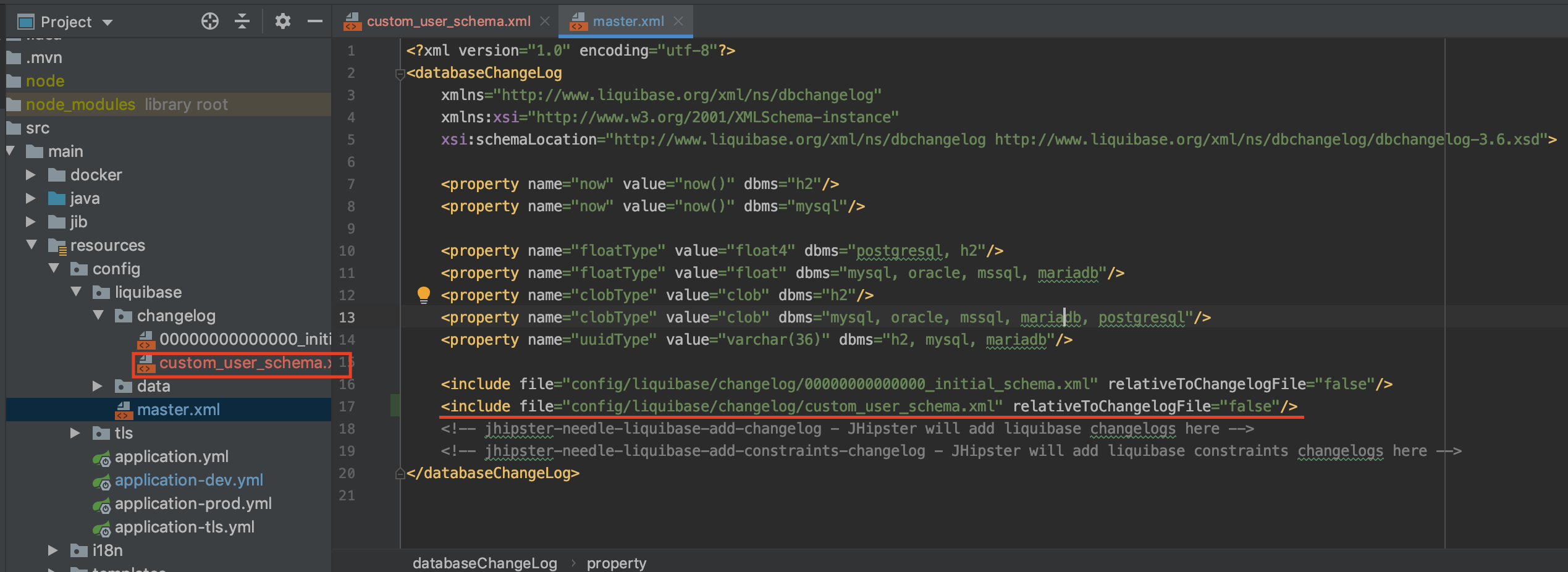Screen dimensions: 1568x572
Task: Click the include custom_user_schema.xml line
Action: click(x=869, y=406)
